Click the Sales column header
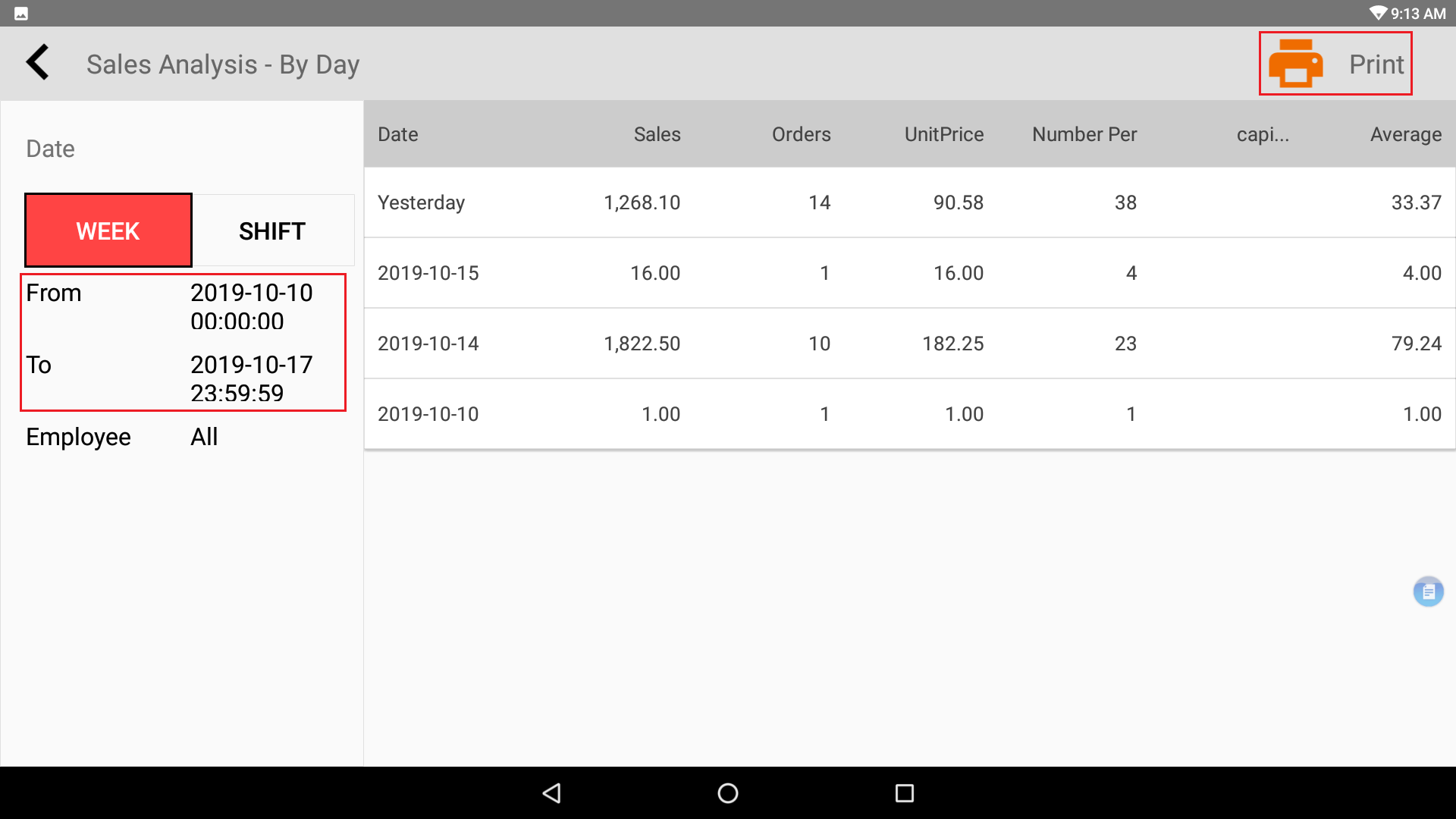Image resolution: width=1456 pixels, height=819 pixels. coord(657,134)
